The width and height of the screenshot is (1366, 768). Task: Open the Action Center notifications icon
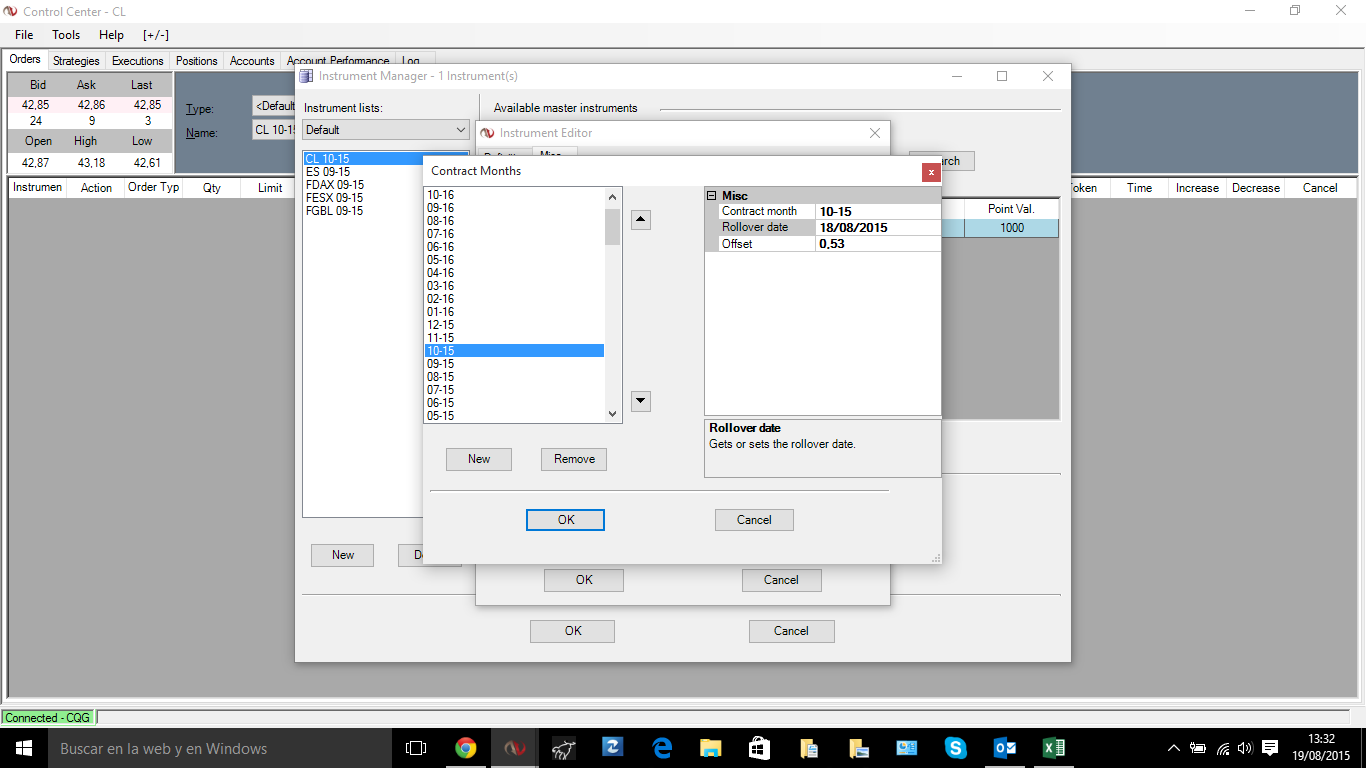click(x=1270, y=748)
